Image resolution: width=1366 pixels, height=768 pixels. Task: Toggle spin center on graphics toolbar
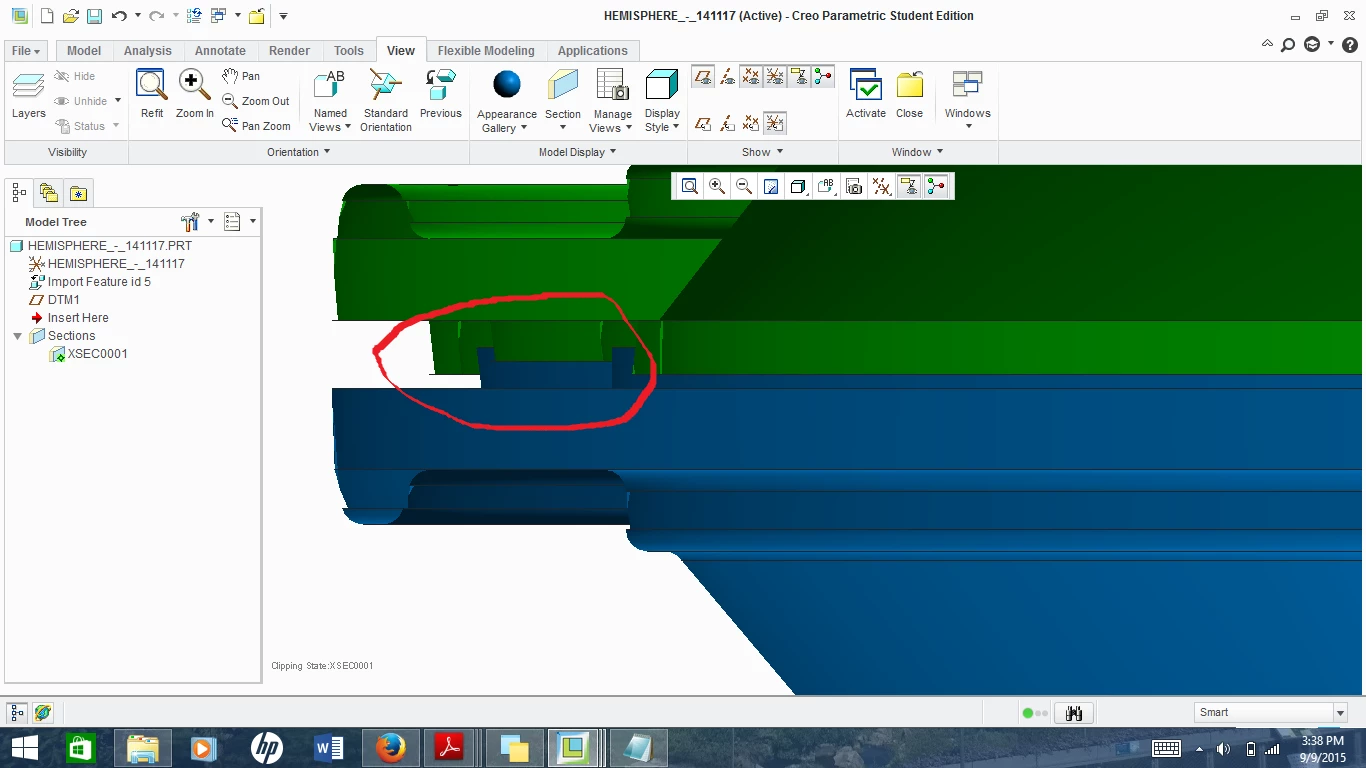click(x=935, y=186)
